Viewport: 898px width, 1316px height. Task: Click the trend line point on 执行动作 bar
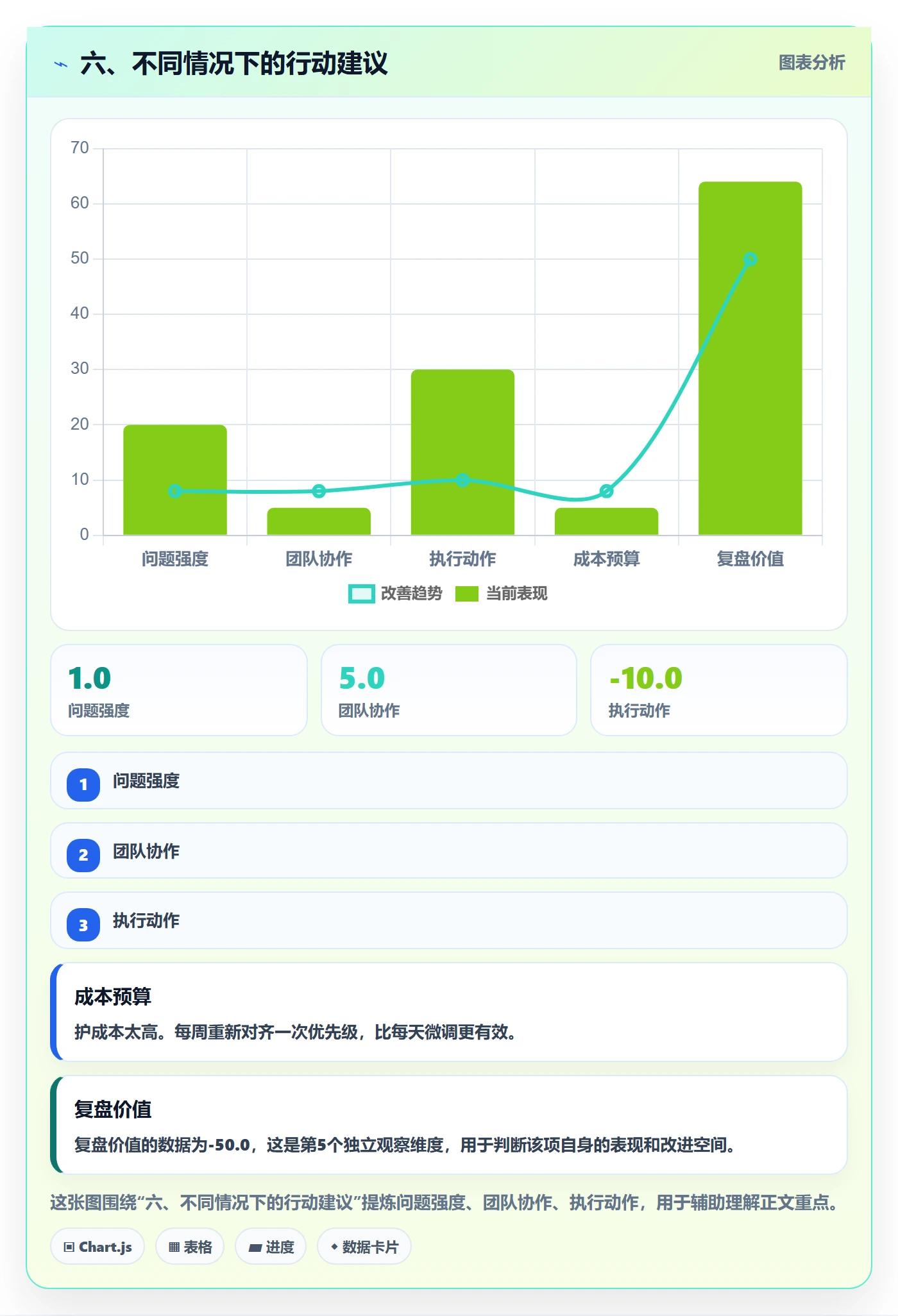click(x=462, y=480)
